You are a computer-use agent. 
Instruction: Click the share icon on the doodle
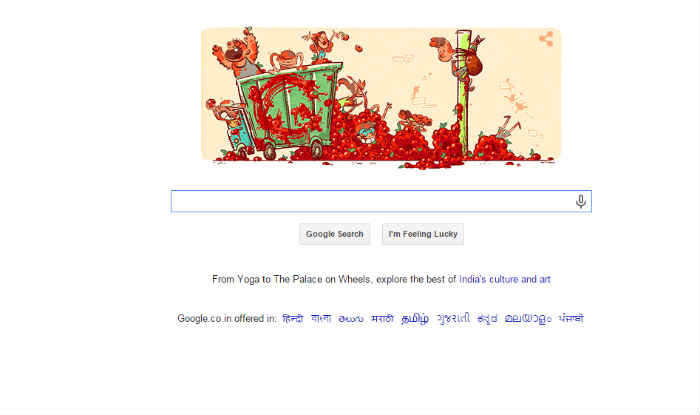pyautogui.click(x=546, y=39)
